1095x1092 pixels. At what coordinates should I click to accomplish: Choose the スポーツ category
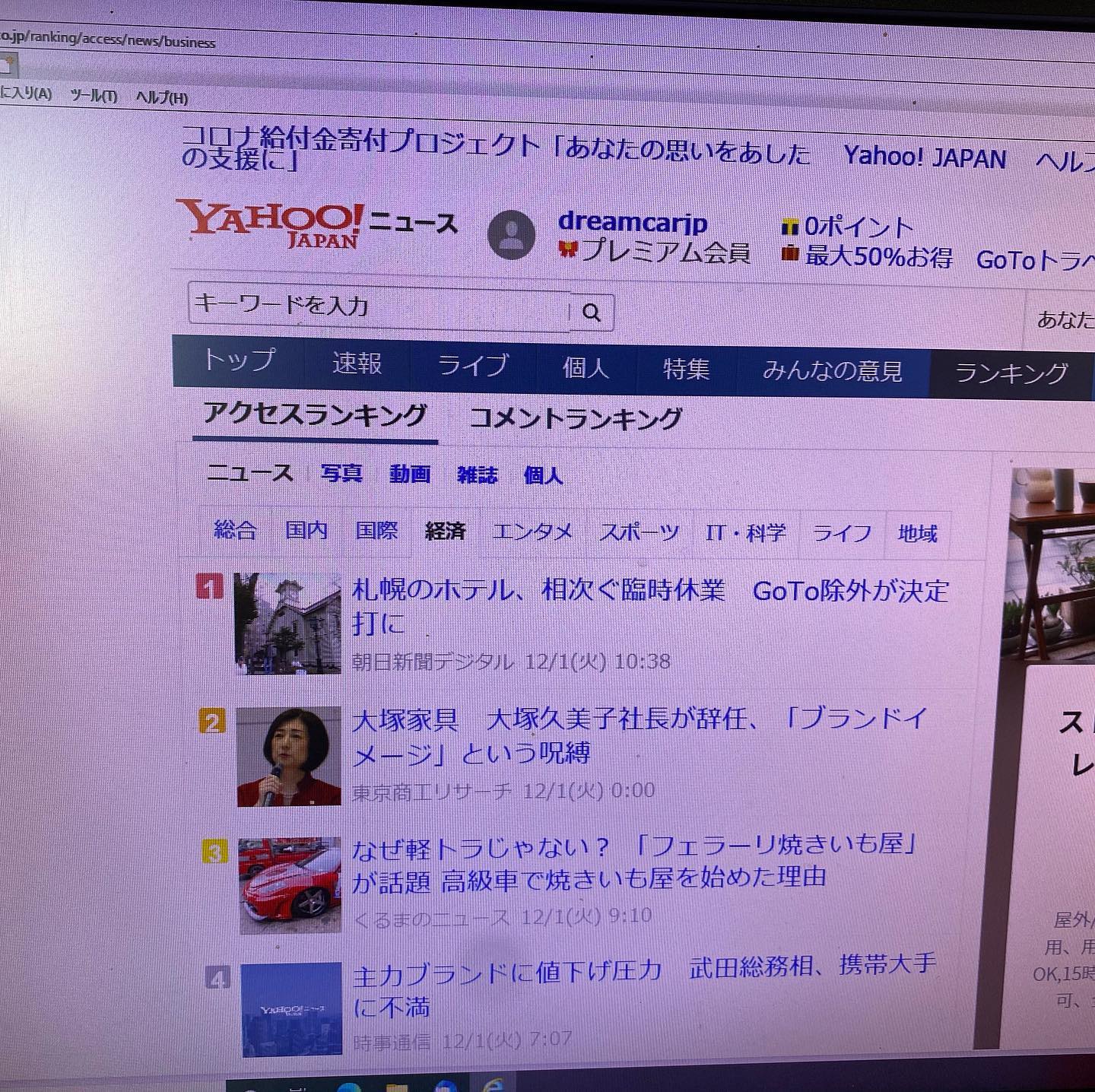(639, 533)
